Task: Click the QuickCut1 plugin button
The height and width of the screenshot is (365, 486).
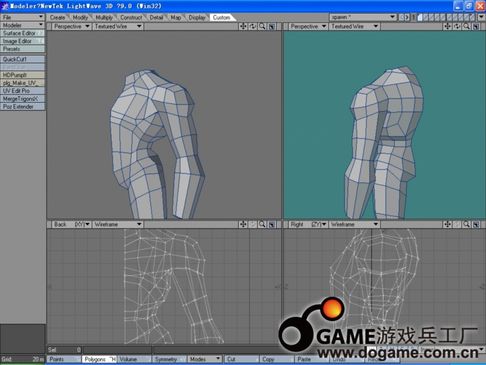Action: click(x=23, y=59)
